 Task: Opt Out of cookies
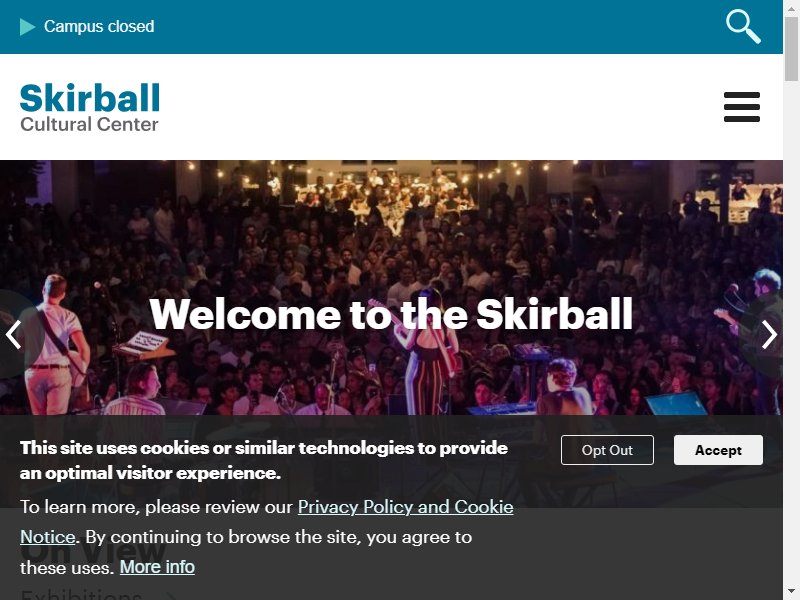pos(607,450)
